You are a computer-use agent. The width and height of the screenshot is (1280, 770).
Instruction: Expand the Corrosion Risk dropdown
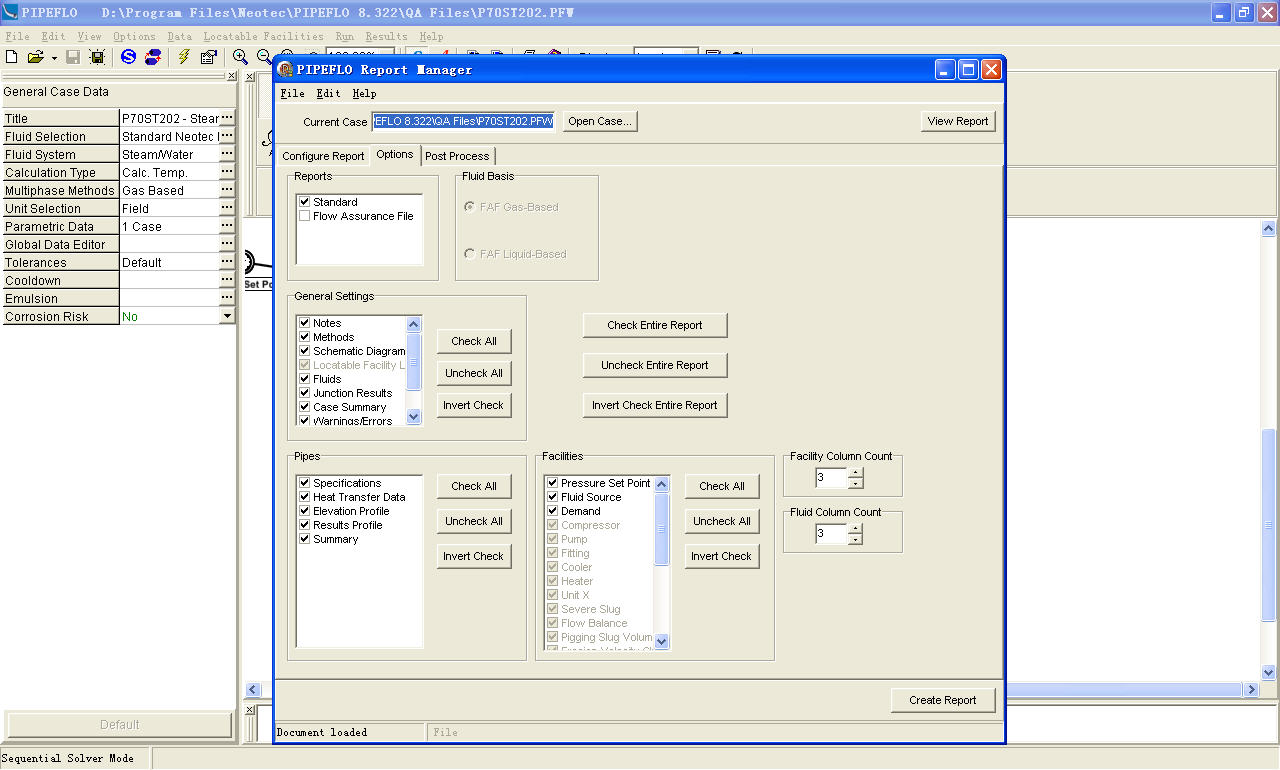[x=227, y=316]
